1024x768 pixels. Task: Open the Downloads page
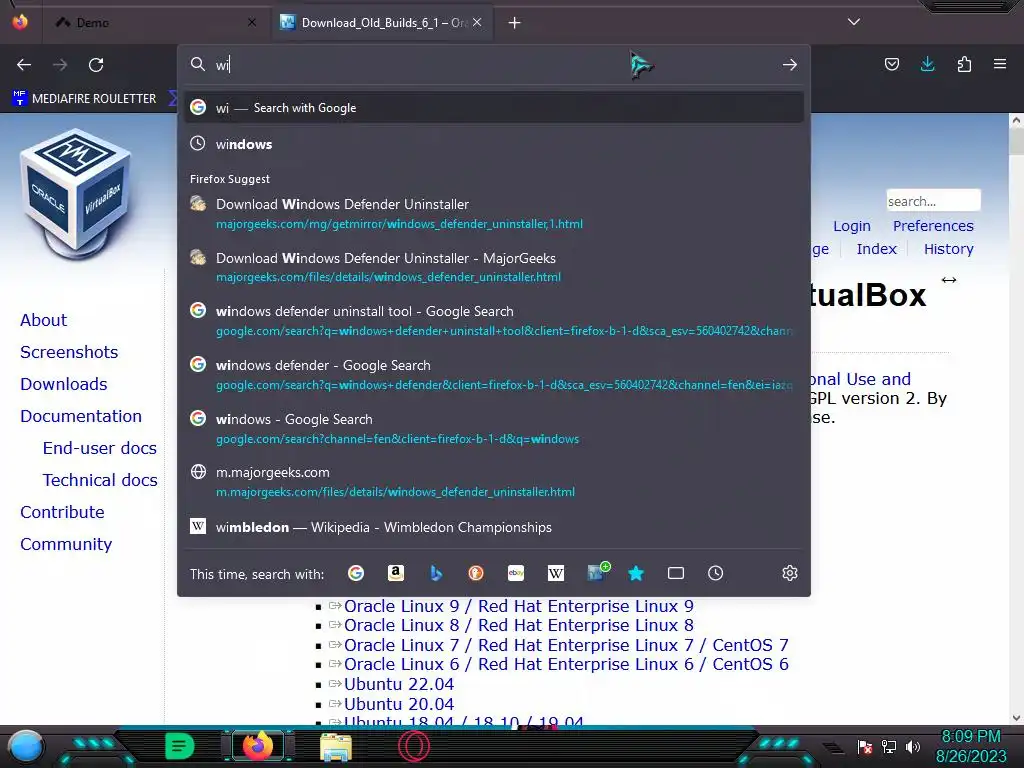click(63, 384)
